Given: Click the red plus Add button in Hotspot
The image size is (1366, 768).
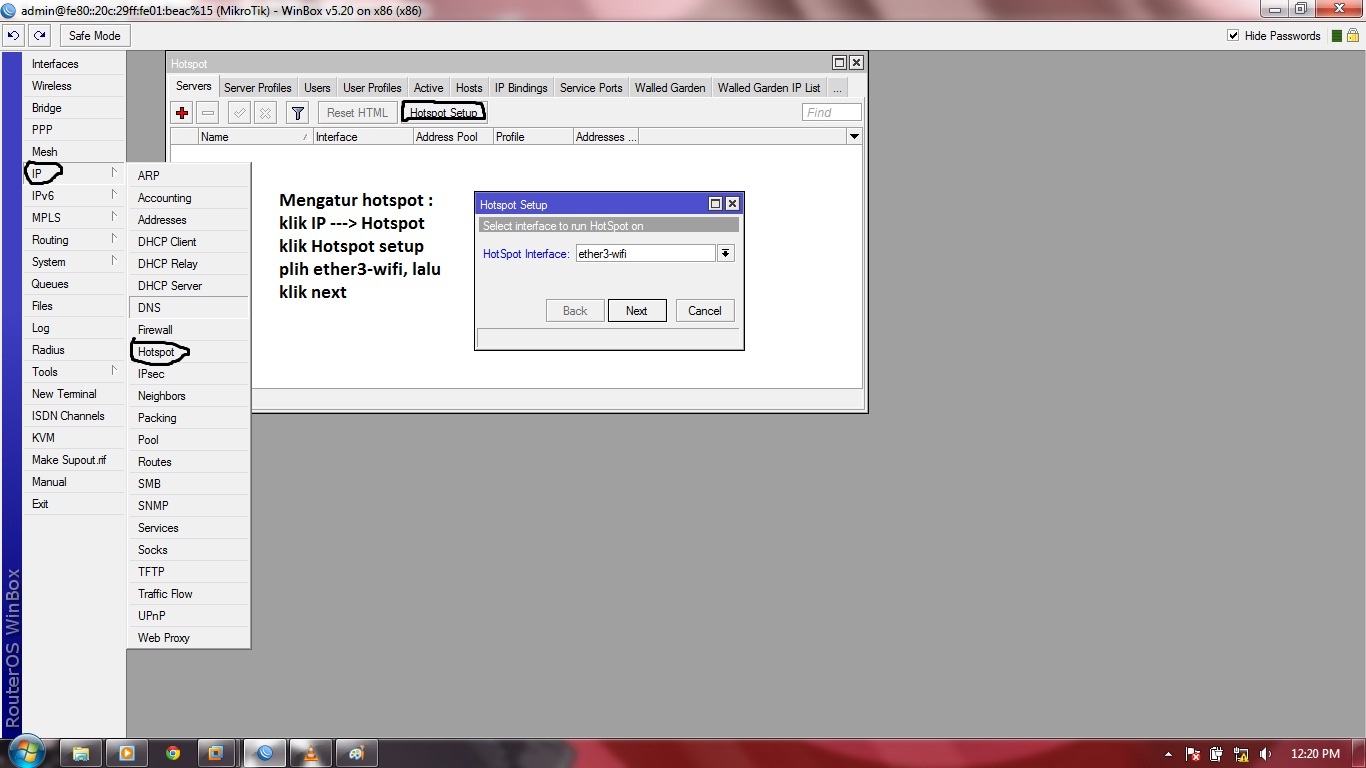Looking at the screenshot, I should click(x=181, y=113).
